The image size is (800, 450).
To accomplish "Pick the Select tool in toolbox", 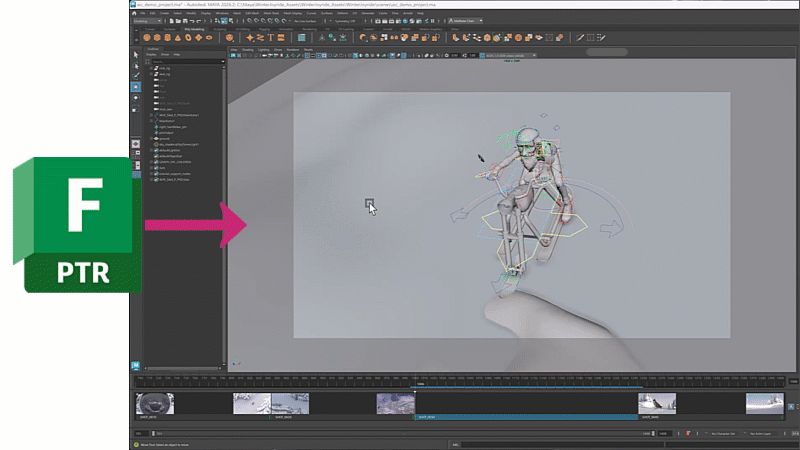I will tap(136, 55).
